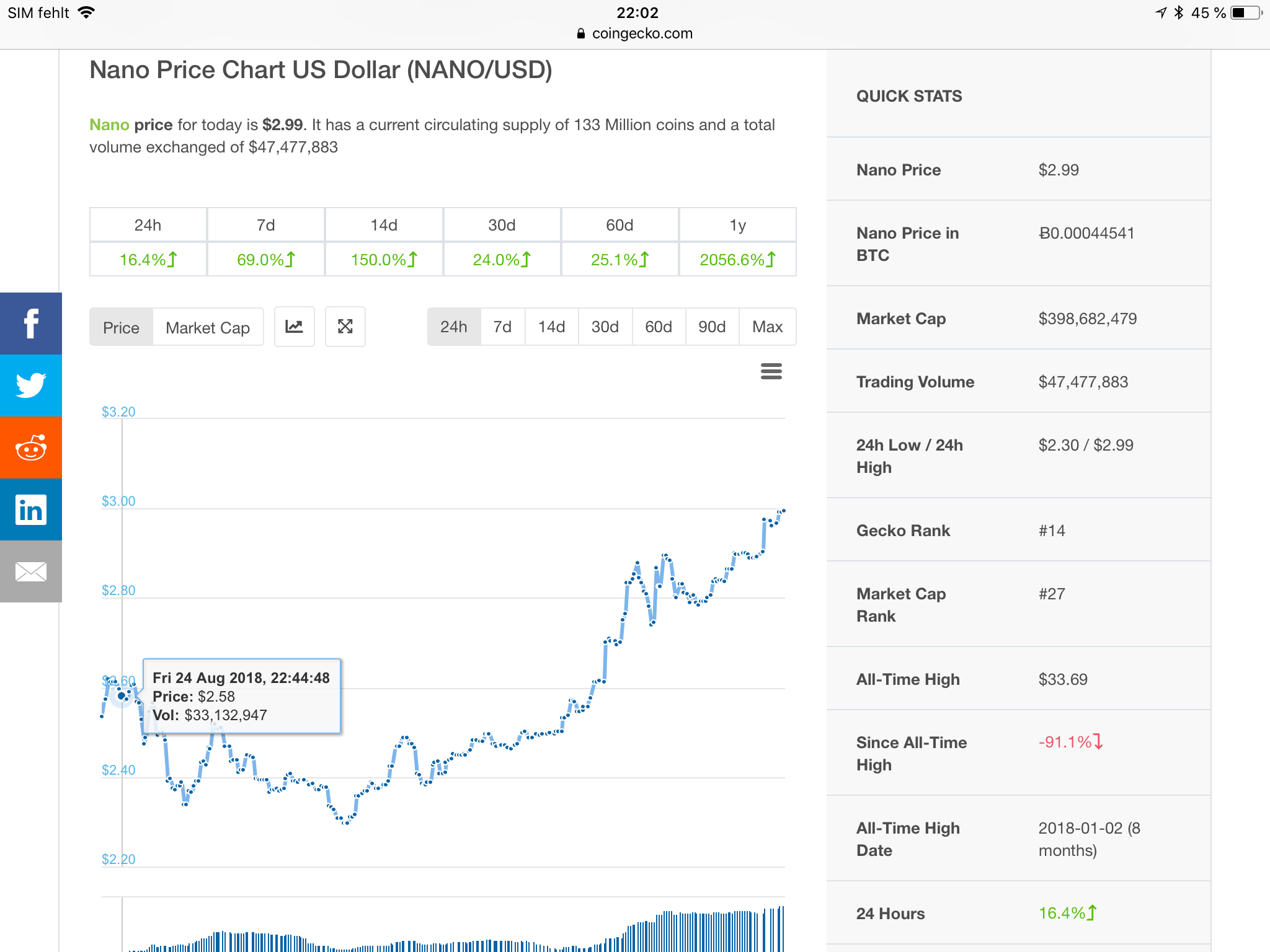Switch chart to 90d range

(x=712, y=327)
